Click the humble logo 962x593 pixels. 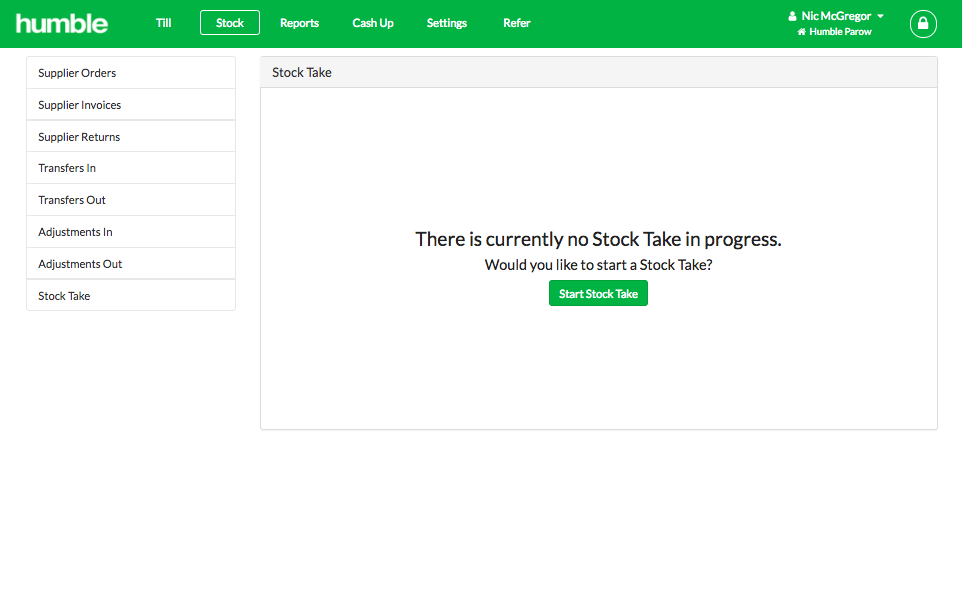[61, 24]
